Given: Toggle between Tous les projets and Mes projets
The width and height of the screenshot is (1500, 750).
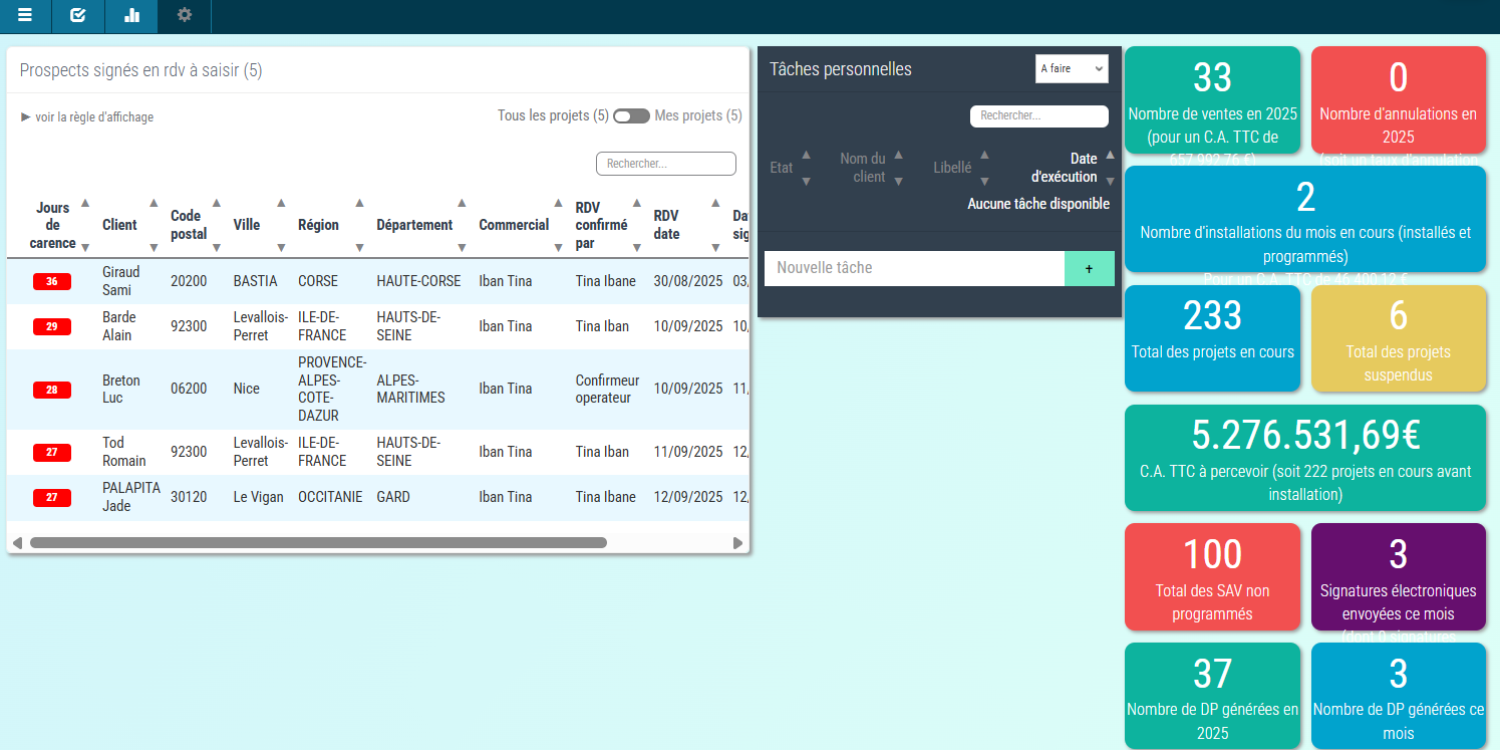Looking at the screenshot, I should [x=631, y=116].
